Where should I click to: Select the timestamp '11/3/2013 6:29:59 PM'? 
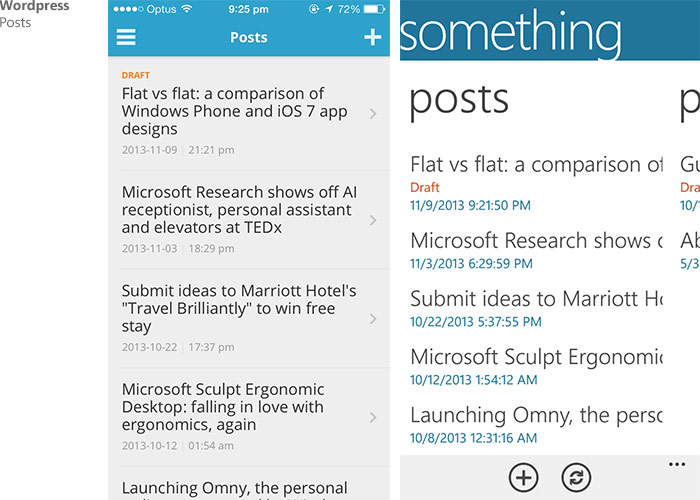tap(471, 263)
